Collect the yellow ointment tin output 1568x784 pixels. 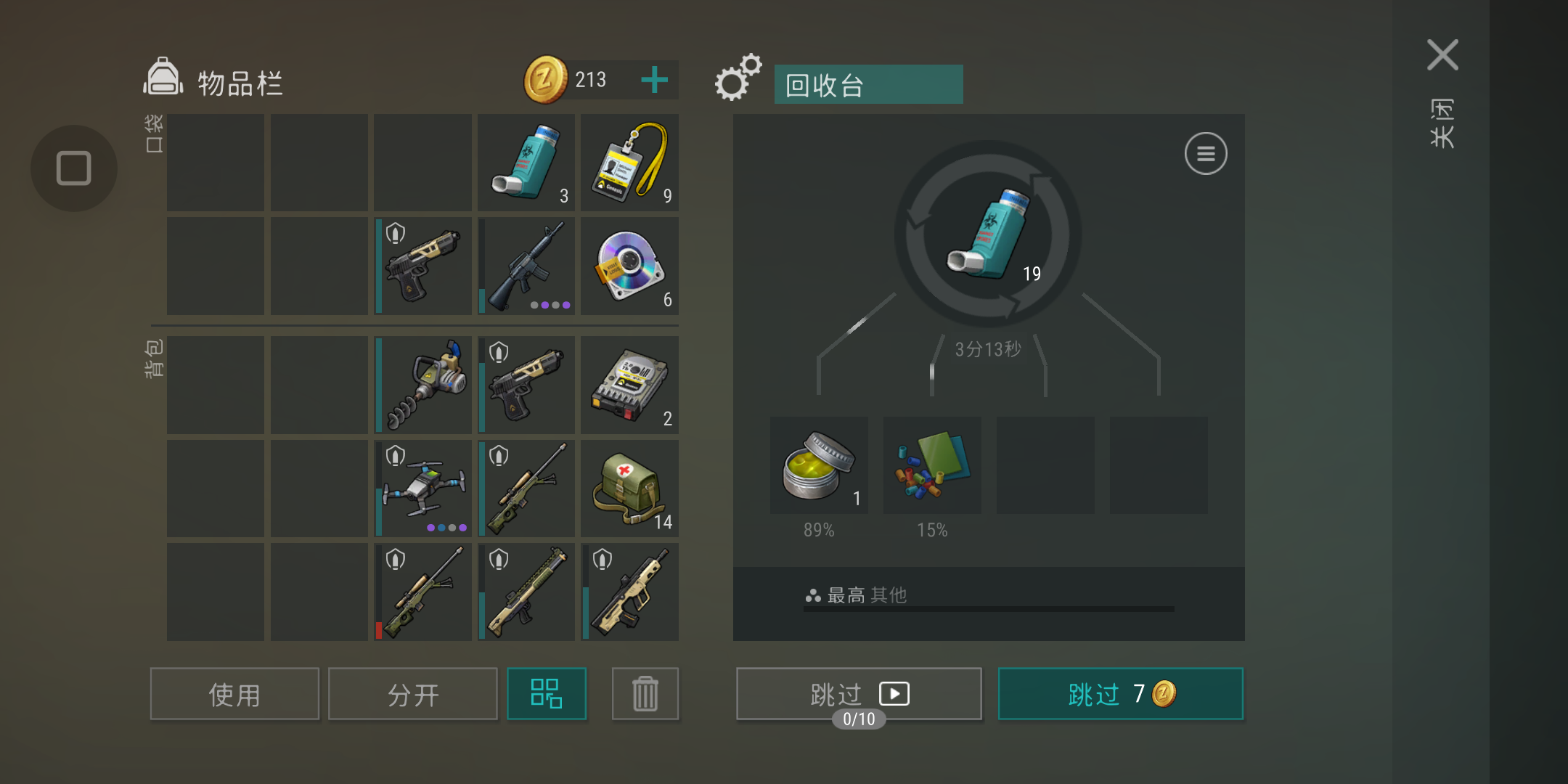tap(819, 465)
